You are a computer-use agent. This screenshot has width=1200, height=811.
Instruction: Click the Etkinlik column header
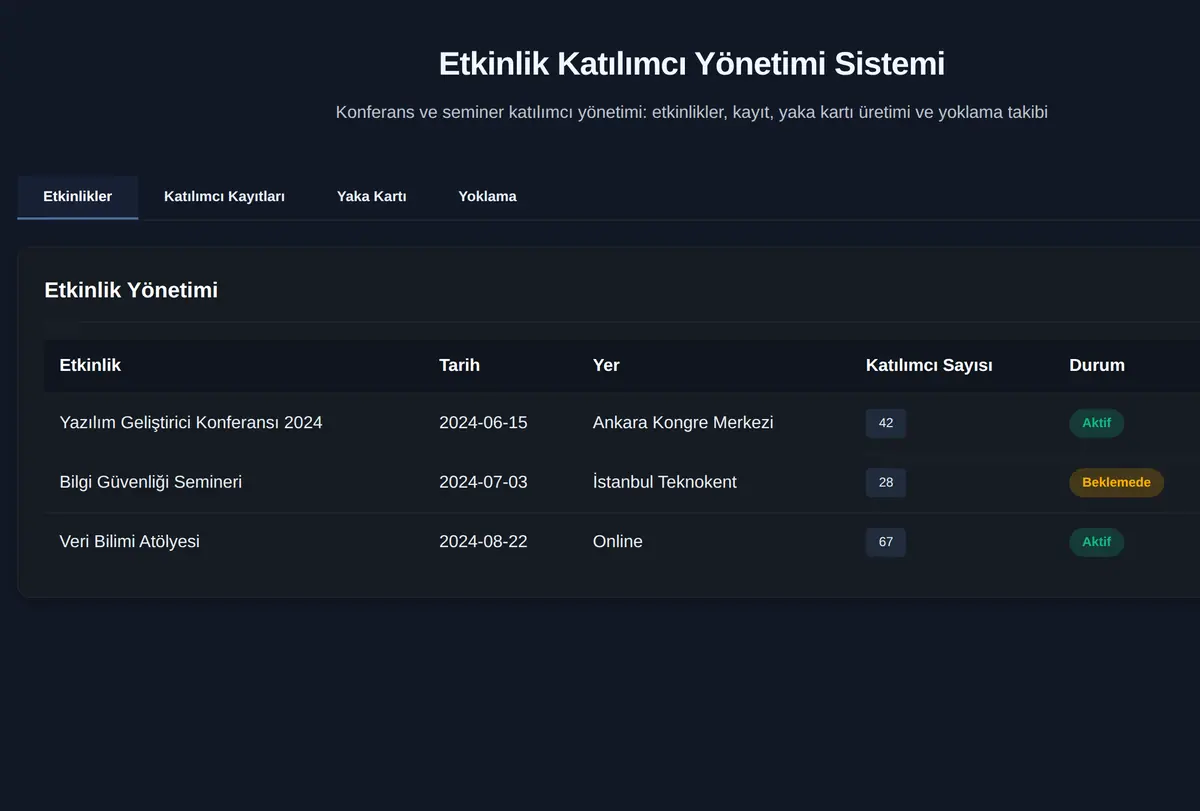pos(90,365)
